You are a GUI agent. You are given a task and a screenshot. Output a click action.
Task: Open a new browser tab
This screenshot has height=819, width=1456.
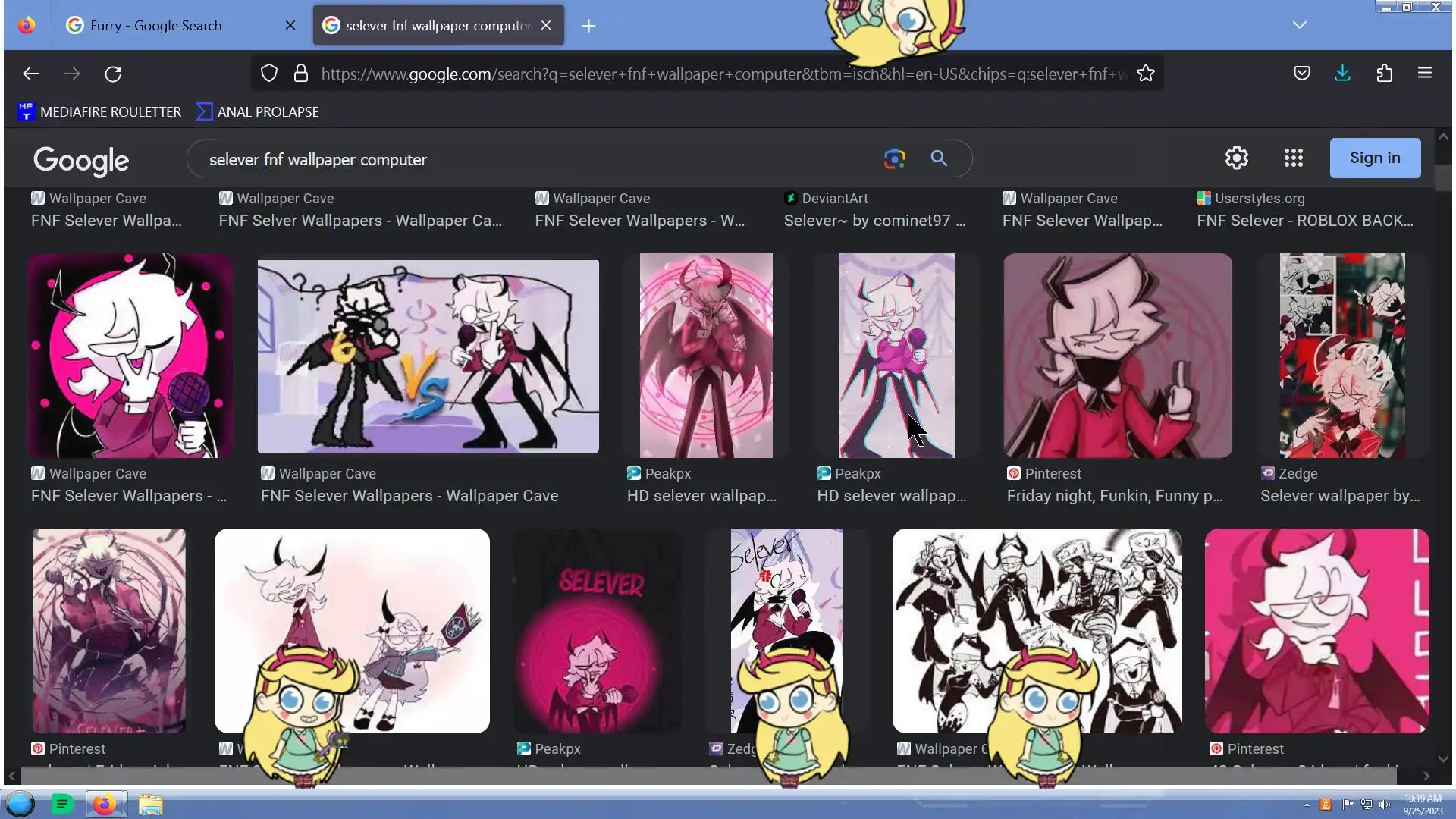[x=588, y=26]
